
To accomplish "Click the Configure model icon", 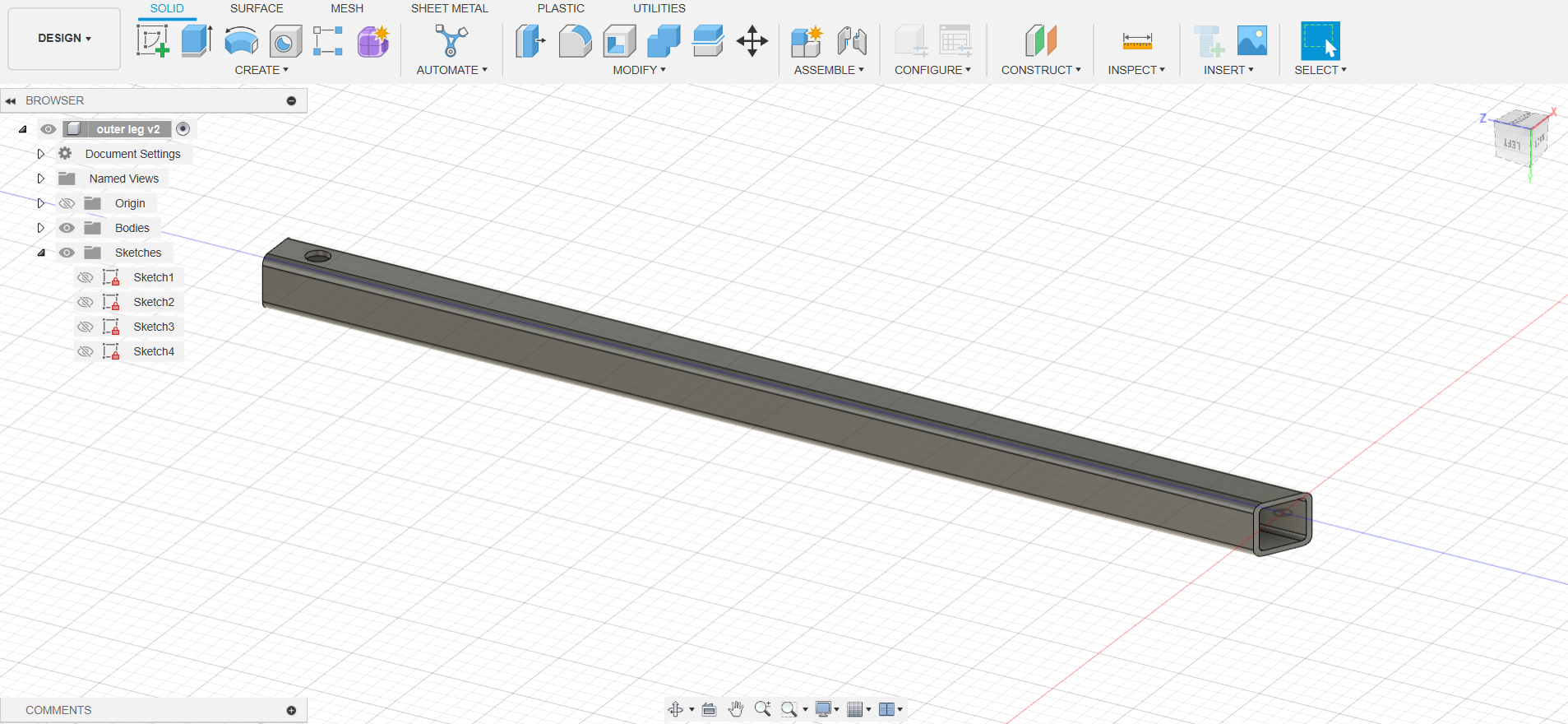I will pos(911,40).
